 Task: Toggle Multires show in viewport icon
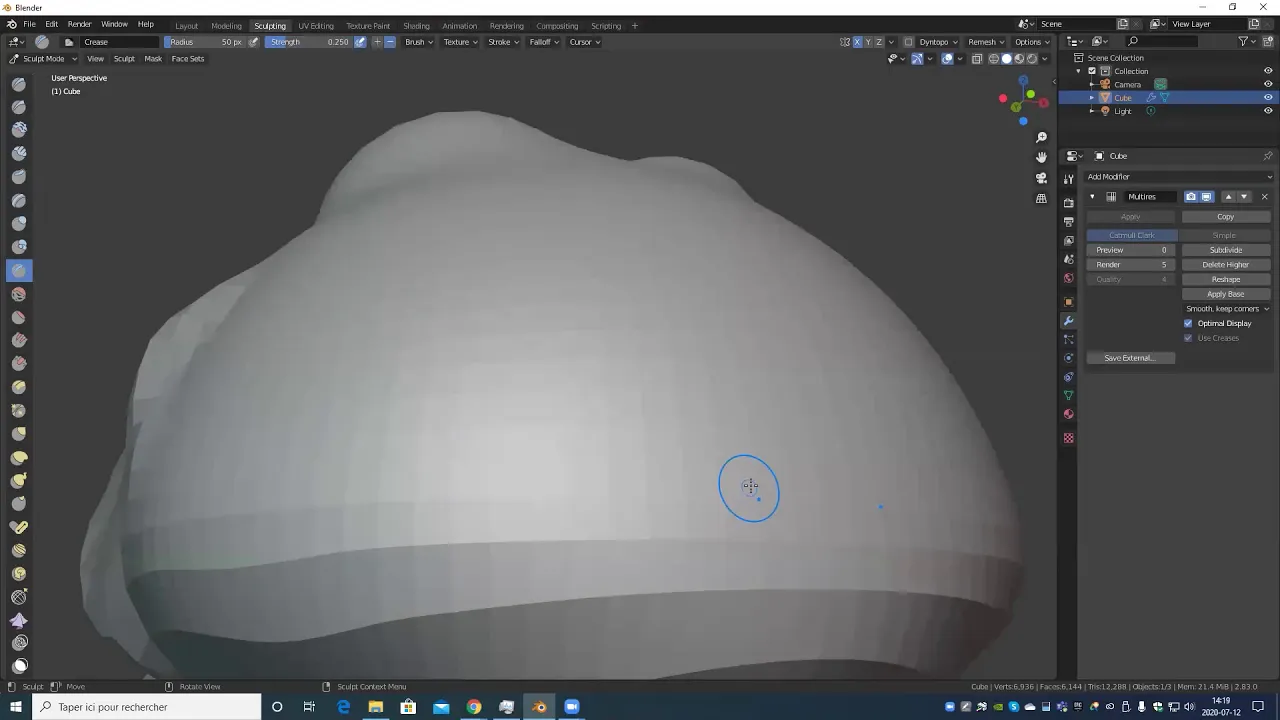tap(1206, 197)
